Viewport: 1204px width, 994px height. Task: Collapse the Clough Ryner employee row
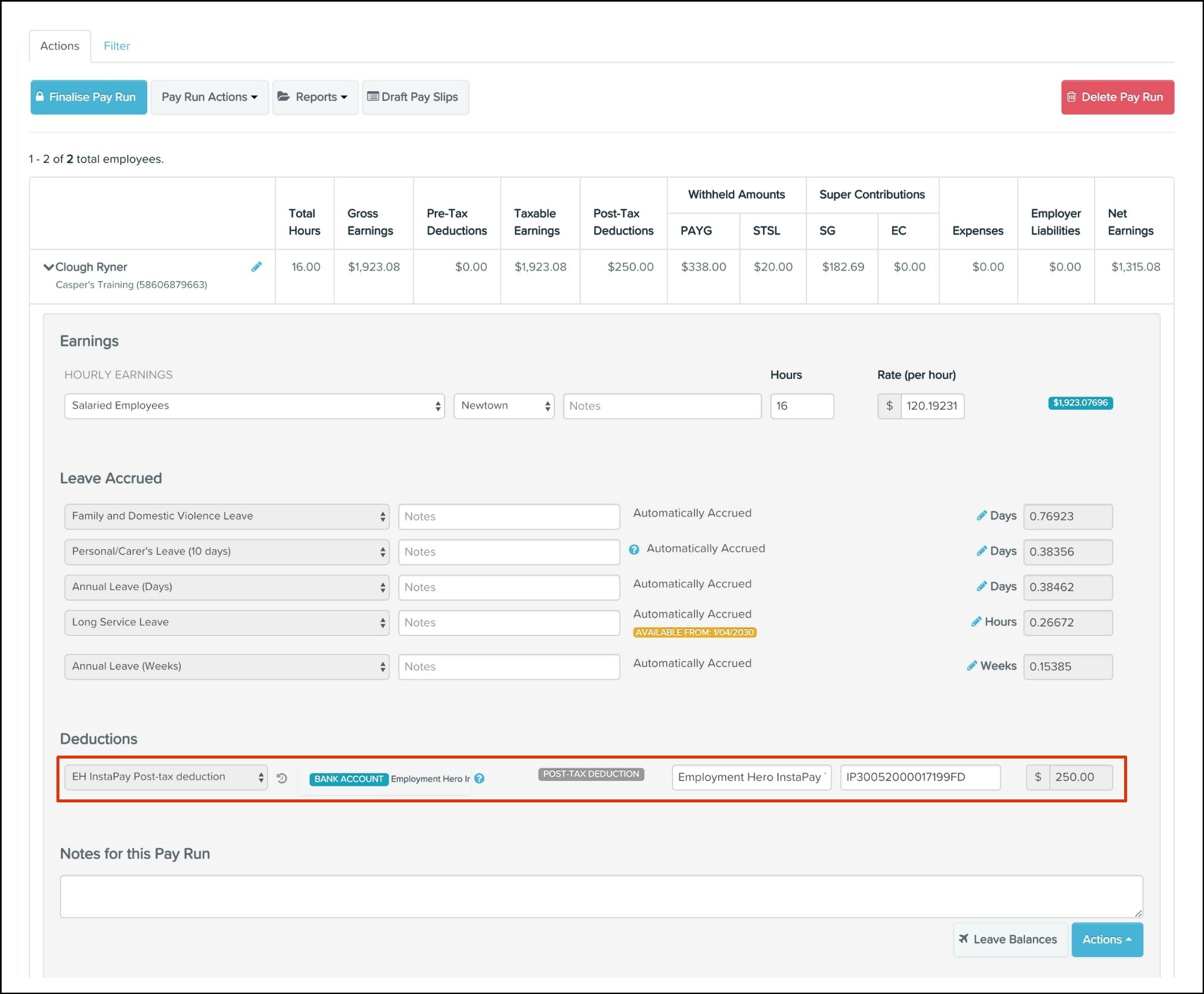point(49,267)
